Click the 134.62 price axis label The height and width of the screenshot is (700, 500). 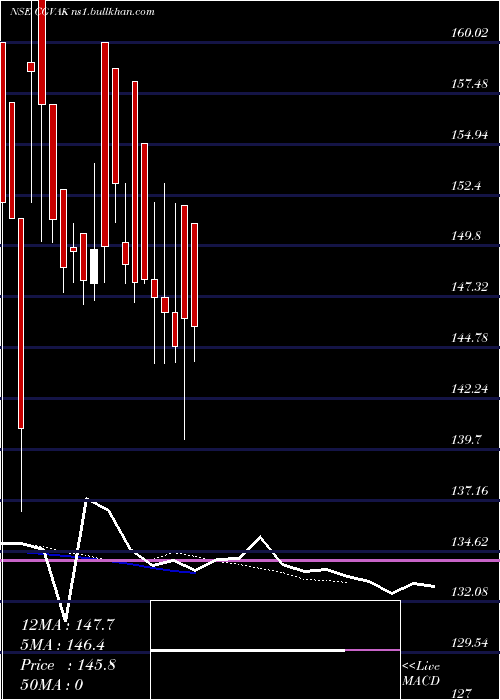[469, 542]
